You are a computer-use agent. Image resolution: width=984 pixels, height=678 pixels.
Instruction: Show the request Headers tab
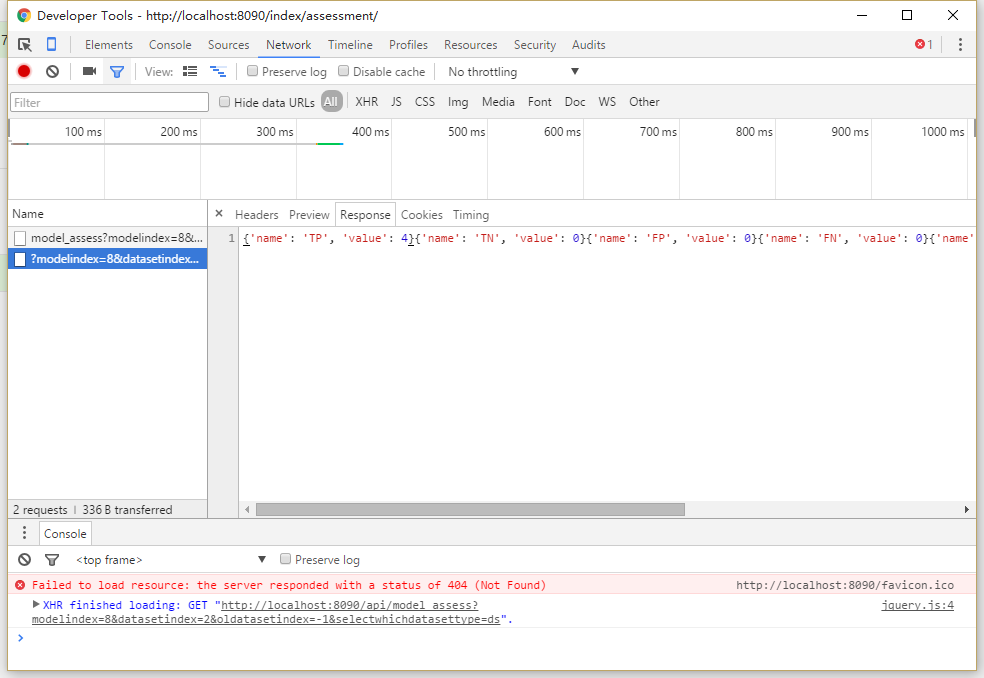click(x=257, y=215)
